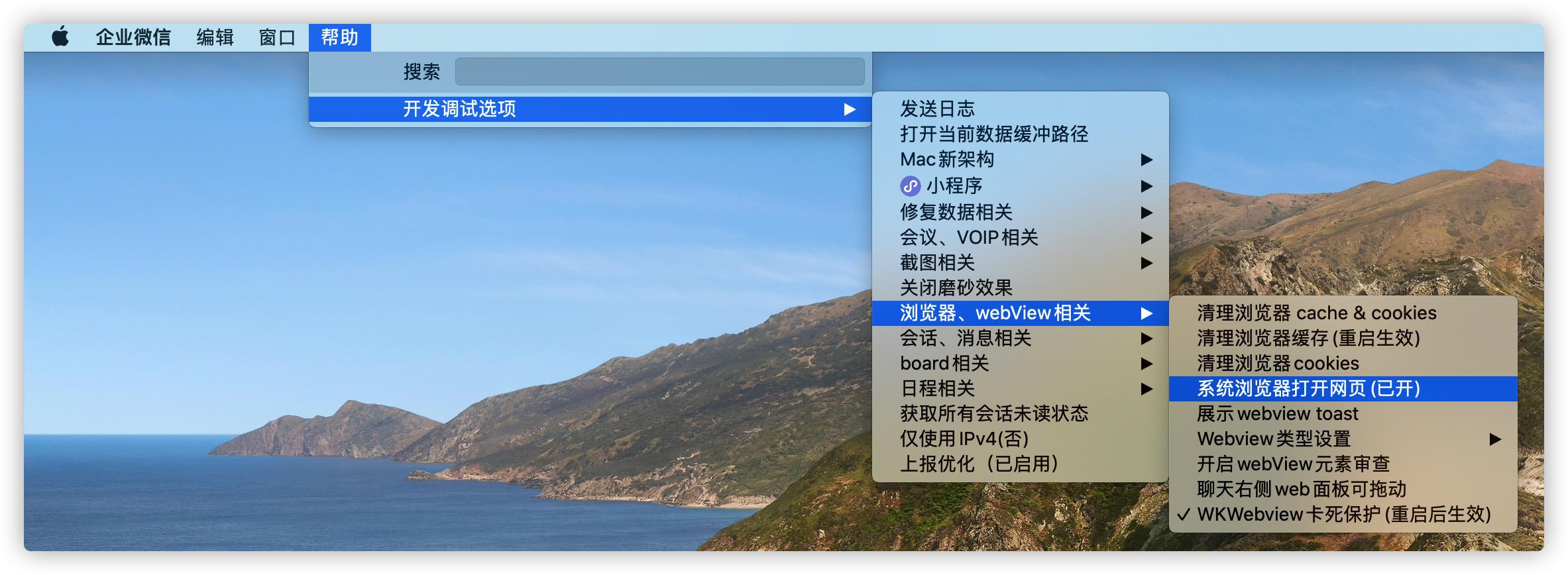Toggle 仅使用IPv4(否) setting

pos(964,439)
